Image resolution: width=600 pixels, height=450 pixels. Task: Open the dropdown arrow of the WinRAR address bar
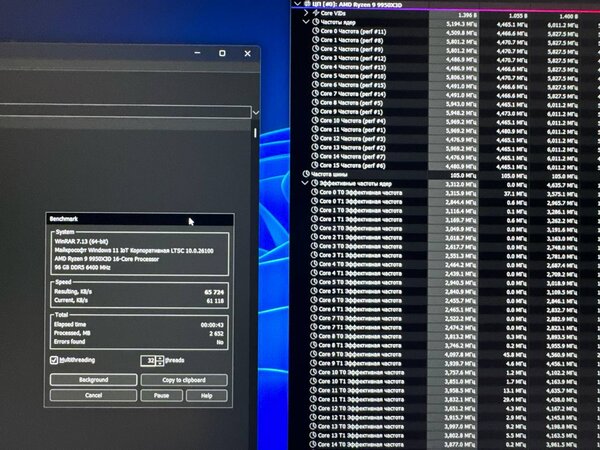tap(256, 113)
